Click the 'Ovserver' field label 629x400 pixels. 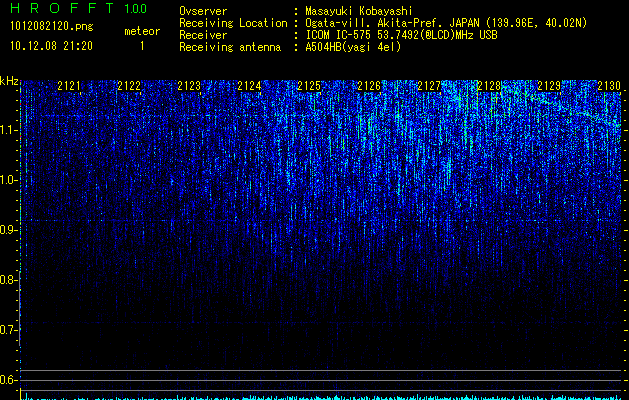pos(203,11)
